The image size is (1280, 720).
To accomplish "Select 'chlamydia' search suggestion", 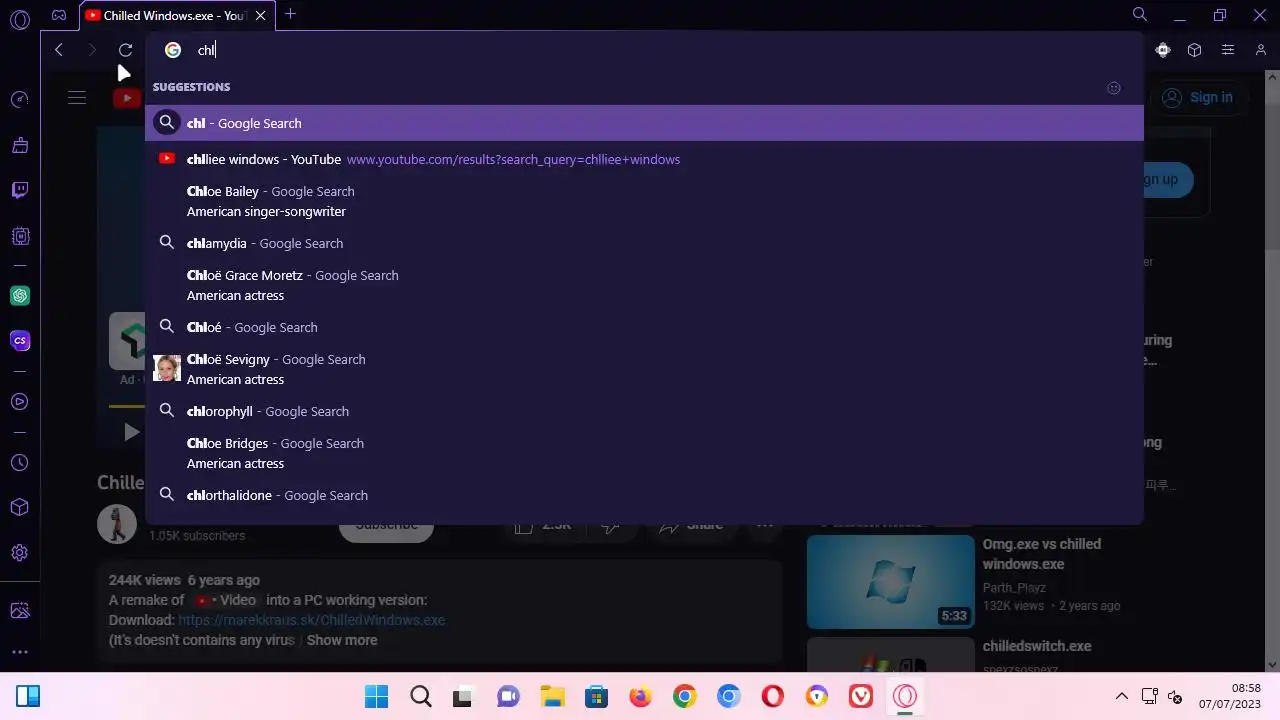I will point(644,243).
